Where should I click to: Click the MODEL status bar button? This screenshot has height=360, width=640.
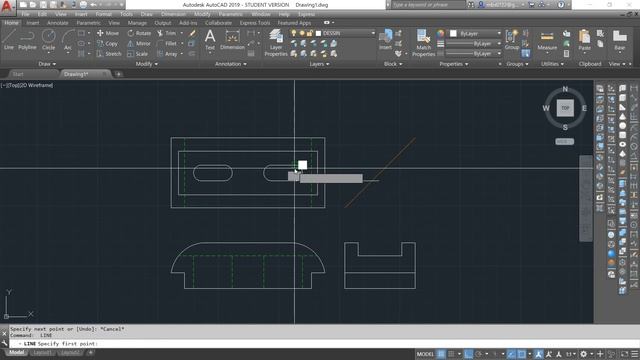[425, 354]
